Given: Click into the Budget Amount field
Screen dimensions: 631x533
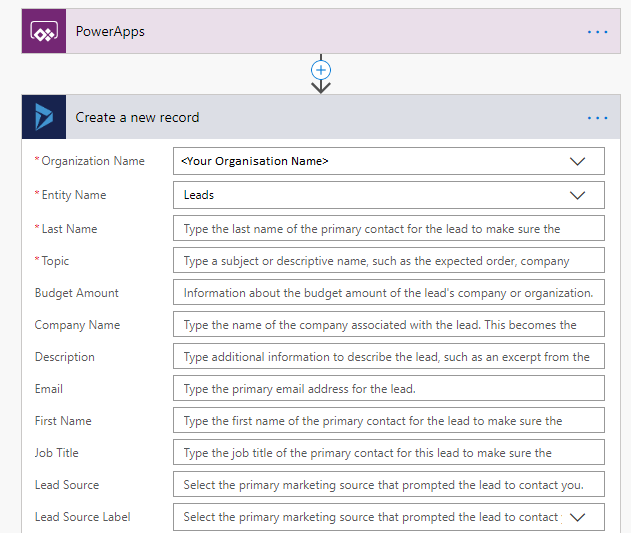Looking at the screenshot, I should 389,292.
